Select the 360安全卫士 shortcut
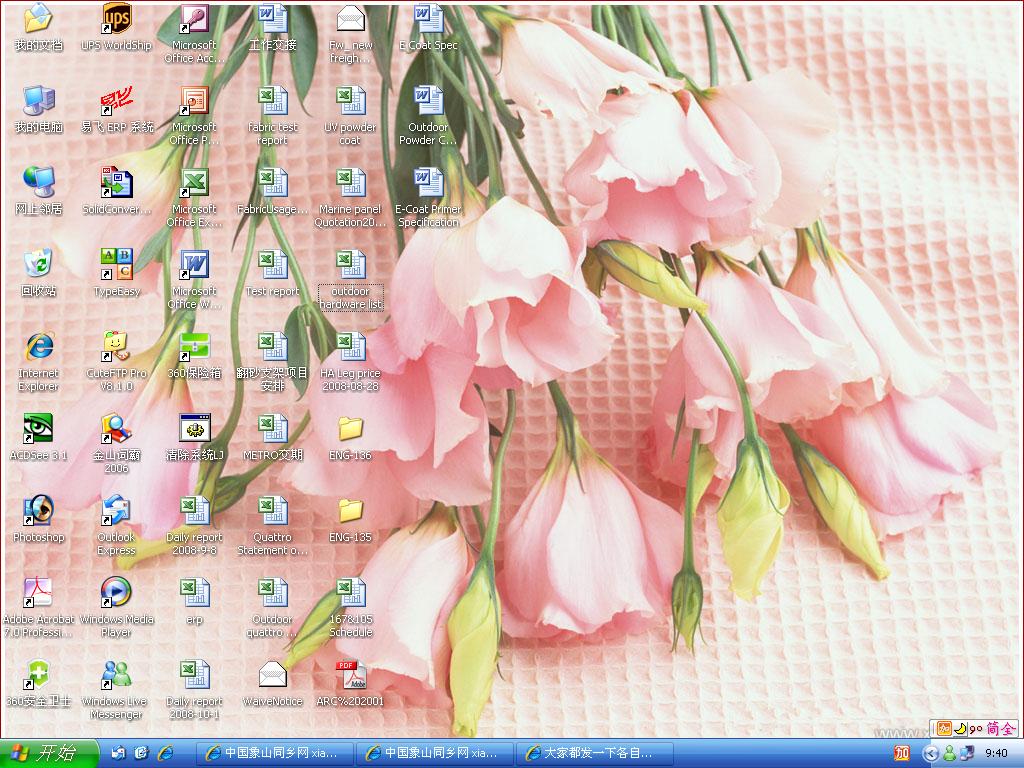 tap(39, 683)
